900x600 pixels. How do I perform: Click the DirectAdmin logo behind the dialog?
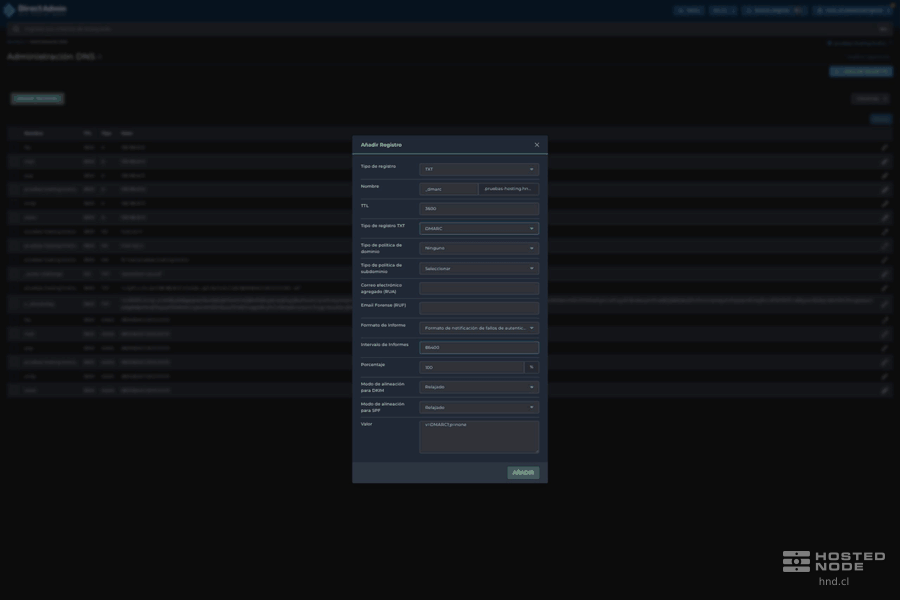[x=36, y=9]
